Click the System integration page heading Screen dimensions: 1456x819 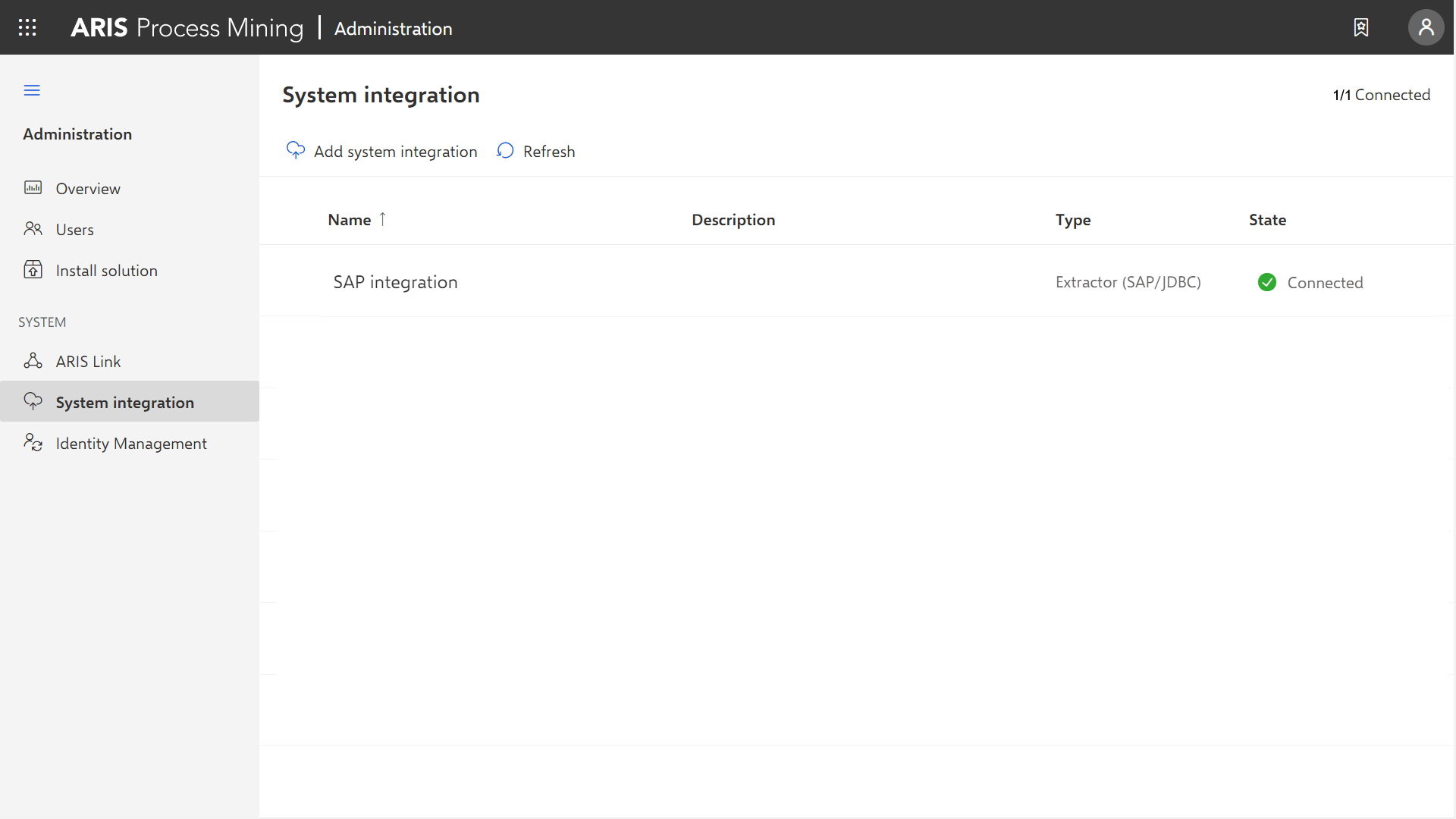click(x=381, y=95)
